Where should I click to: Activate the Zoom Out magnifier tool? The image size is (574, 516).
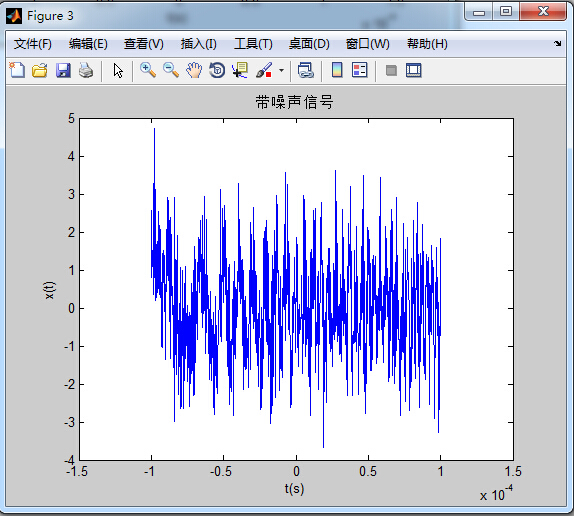tap(171, 70)
